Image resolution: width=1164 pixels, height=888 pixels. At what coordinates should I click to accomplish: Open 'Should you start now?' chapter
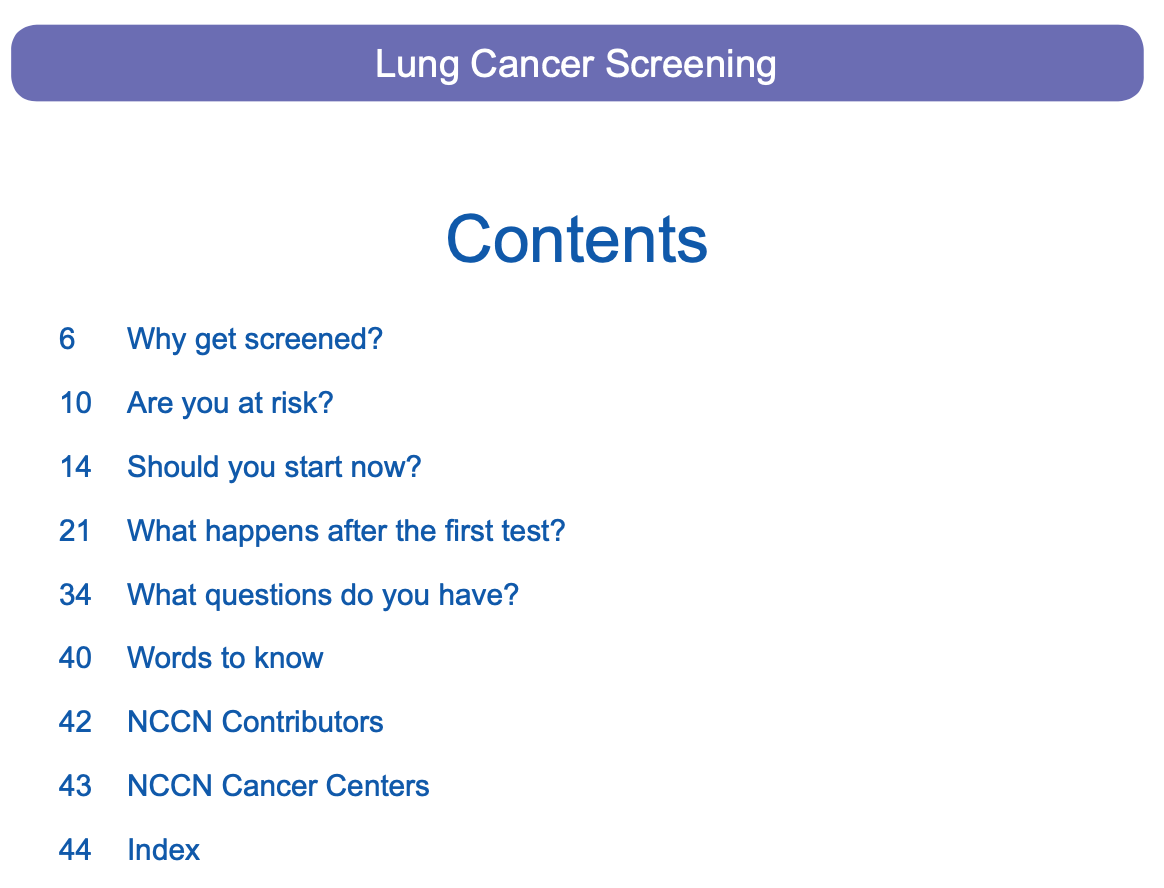point(273,467)
